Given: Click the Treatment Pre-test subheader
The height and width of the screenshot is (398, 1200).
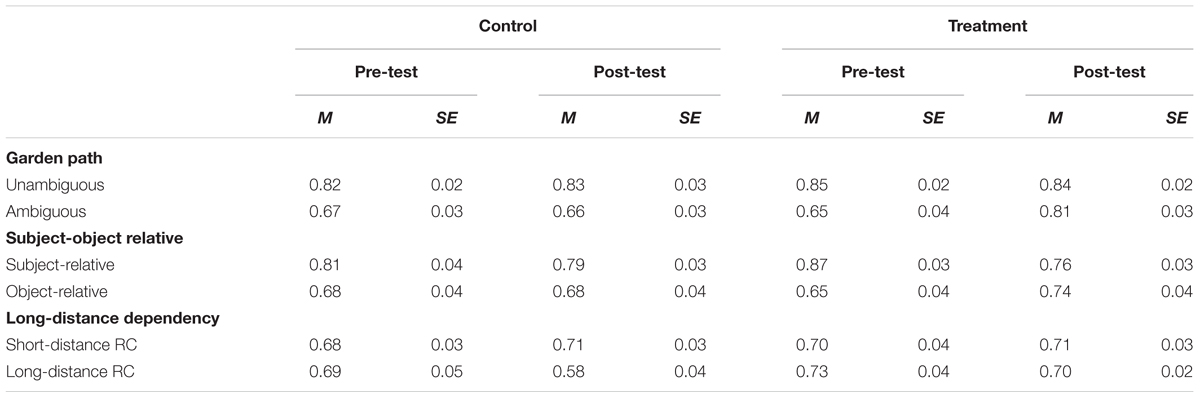Looking at the screenshot, I should coord(872,72).
